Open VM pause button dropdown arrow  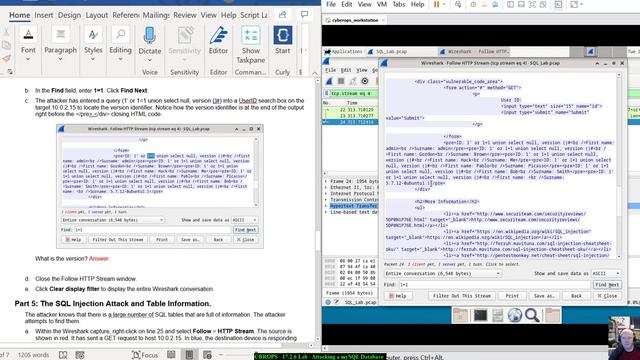tap(444, 4)
